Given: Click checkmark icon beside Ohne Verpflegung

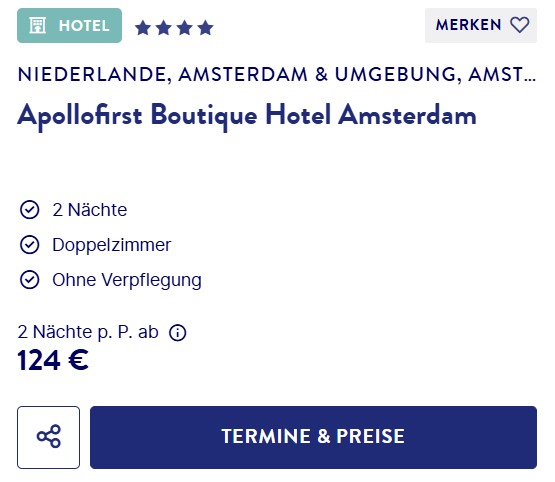Looking at the screenshot, I should pos(29,280).
